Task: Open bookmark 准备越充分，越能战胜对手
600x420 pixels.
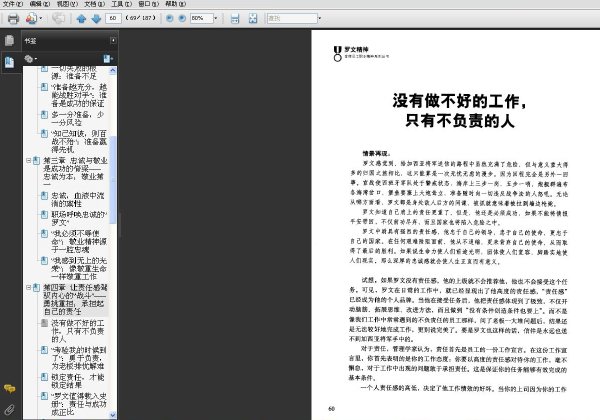Action: 79,95
